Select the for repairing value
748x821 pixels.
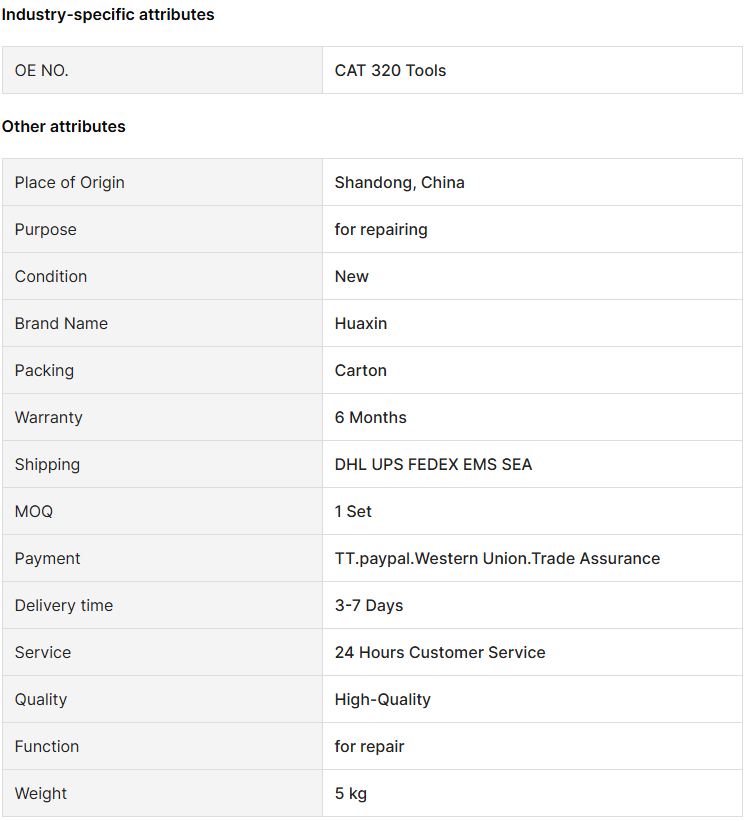point(381,229)
